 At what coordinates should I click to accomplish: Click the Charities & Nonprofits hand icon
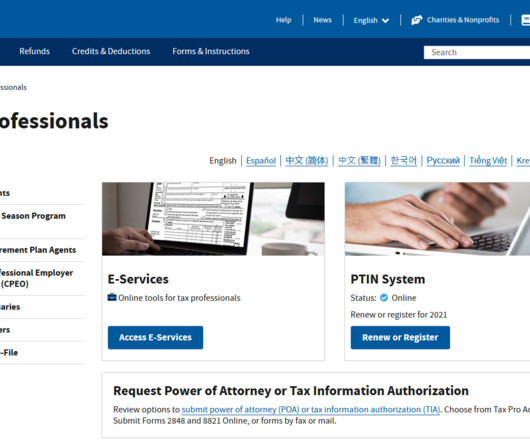416,20
